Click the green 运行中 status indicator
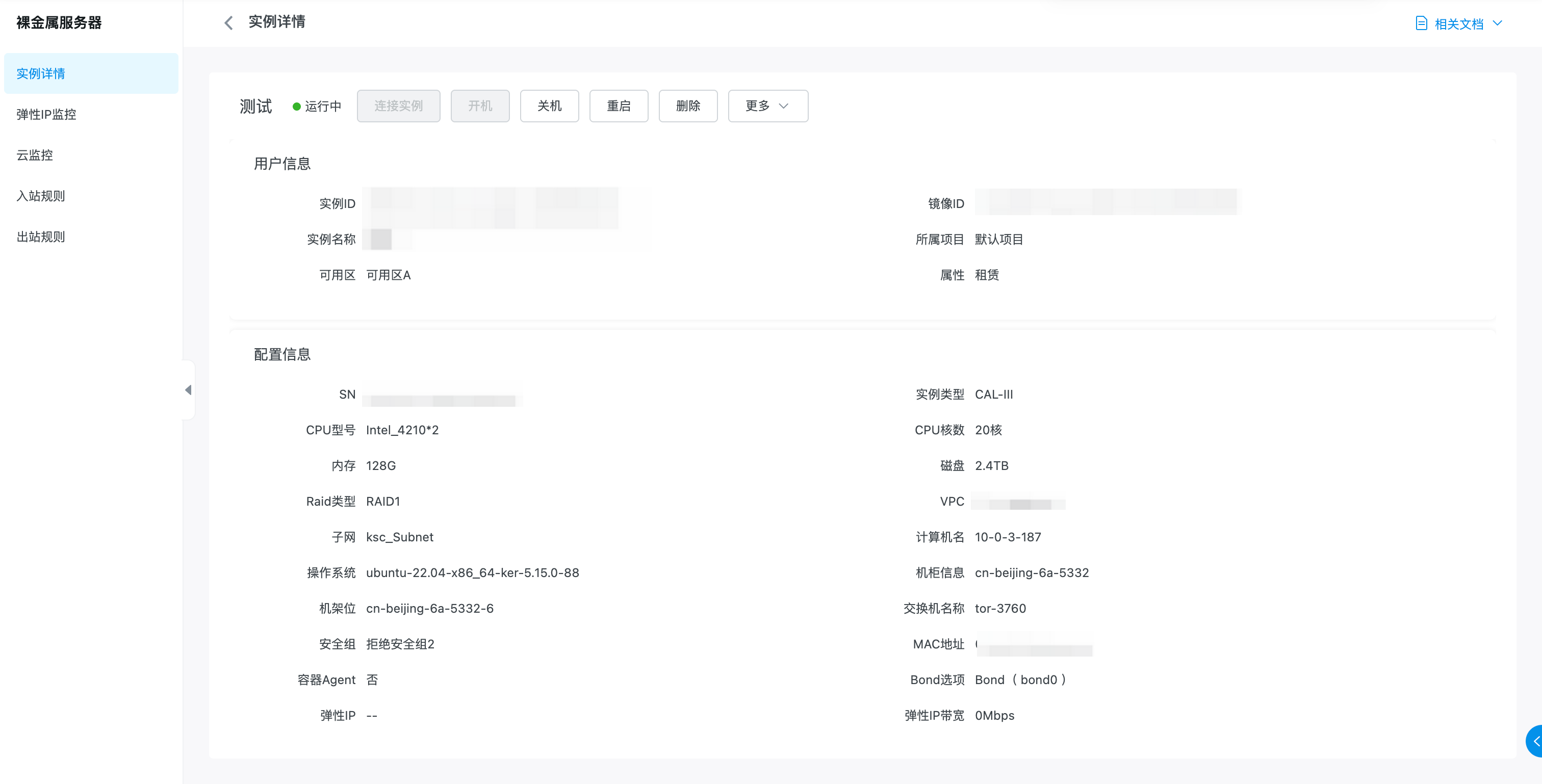This screenshot has width=1542, height=784. point(296,107)
